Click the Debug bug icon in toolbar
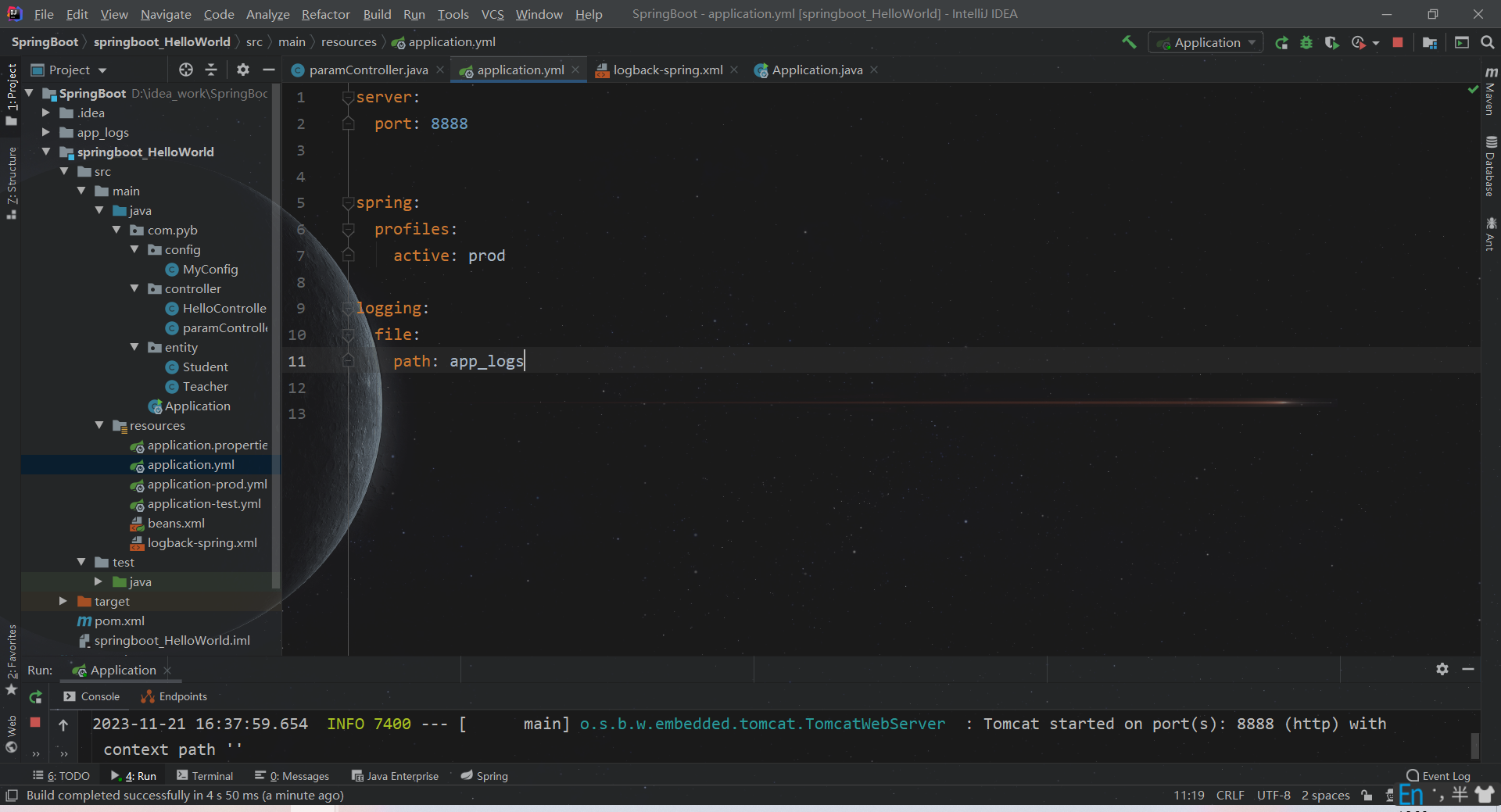Image resolution: width=1501 pixels, height=812 pixels. click(1306, 43)
